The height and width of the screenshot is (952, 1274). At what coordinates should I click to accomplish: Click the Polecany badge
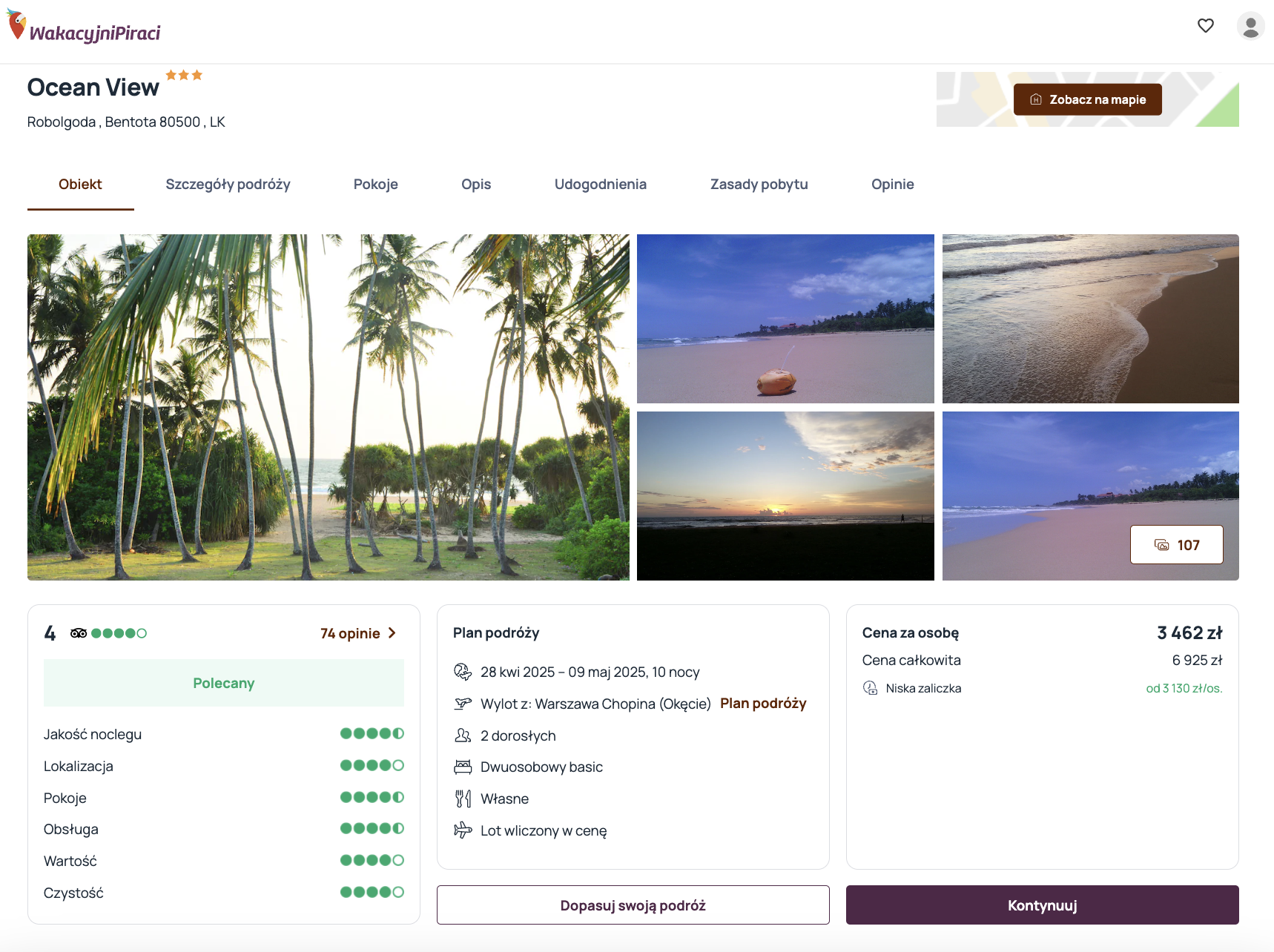(224, 683)
